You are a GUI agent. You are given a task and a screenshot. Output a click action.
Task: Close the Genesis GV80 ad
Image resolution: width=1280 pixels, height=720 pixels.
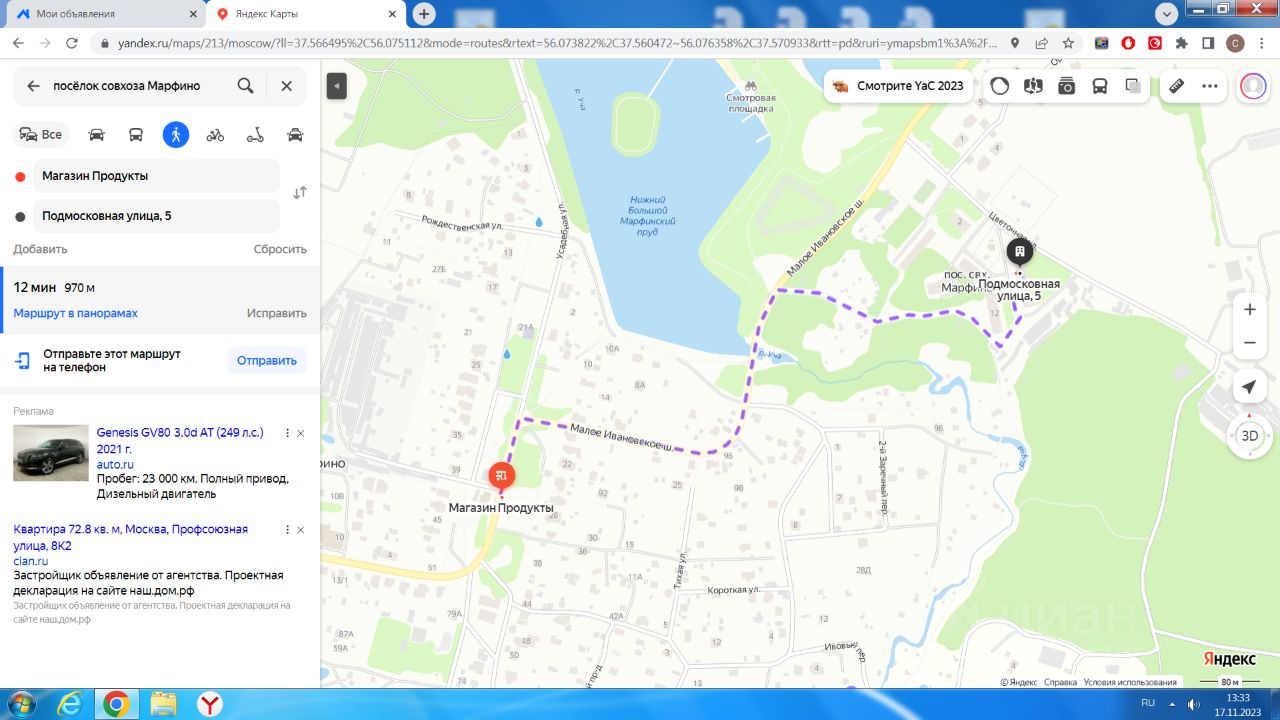coord(301,433)
